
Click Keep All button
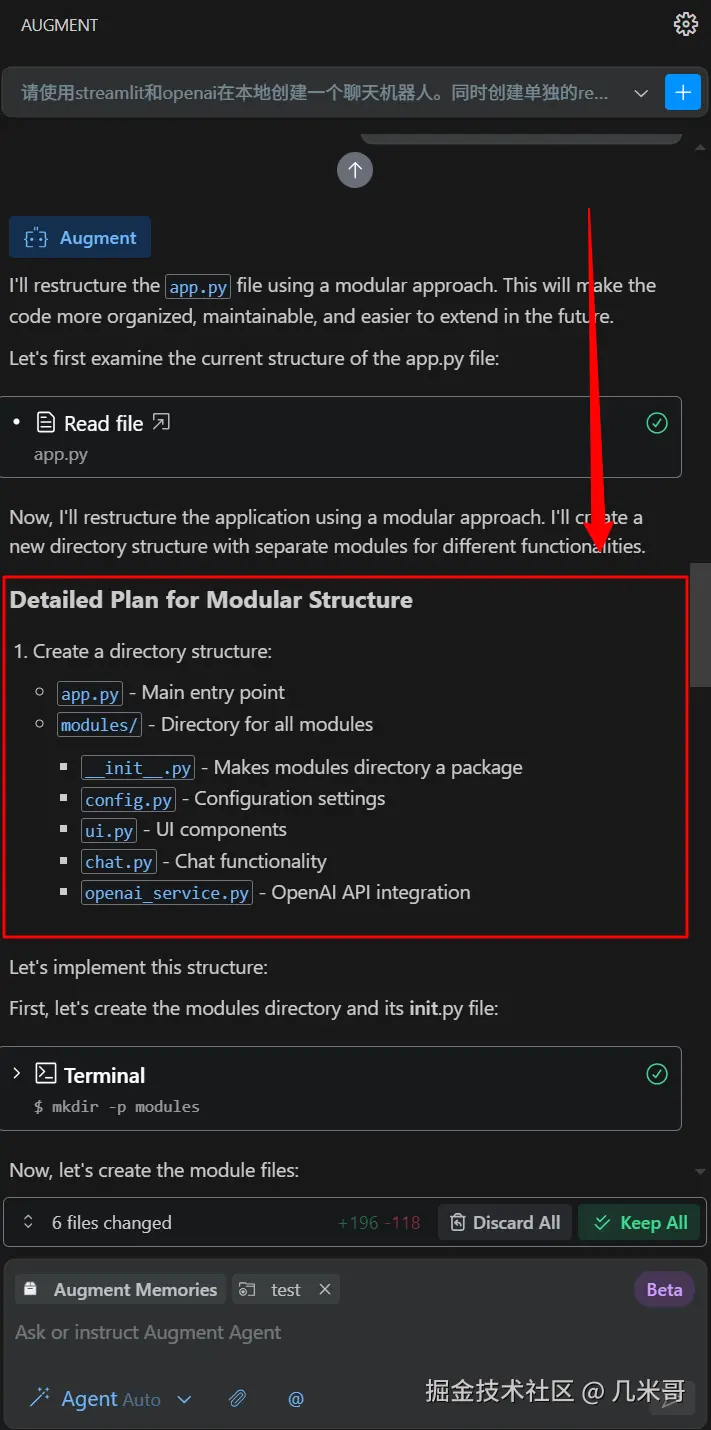(x=640, y=1222)
